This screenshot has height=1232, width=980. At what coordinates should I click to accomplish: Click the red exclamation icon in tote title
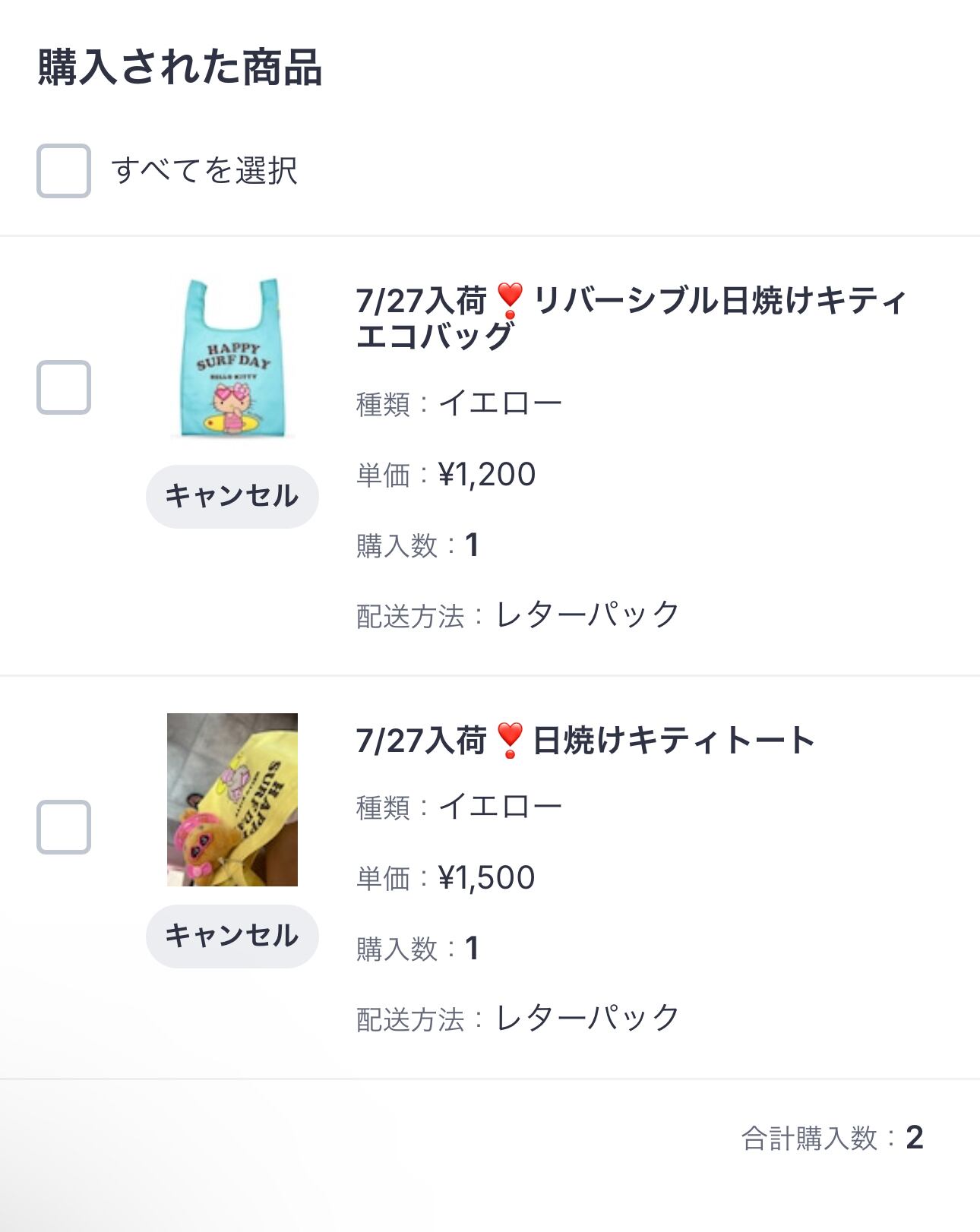[x=510, y=741]
